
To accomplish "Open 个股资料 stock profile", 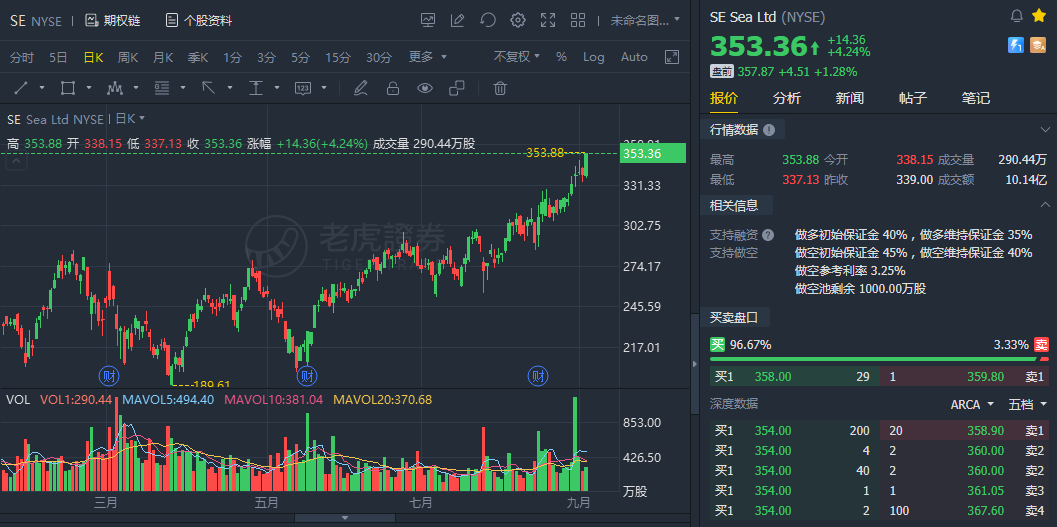I will (x=199, y=20).
